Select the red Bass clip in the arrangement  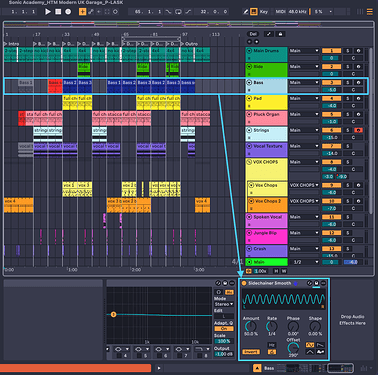[55, 86]
